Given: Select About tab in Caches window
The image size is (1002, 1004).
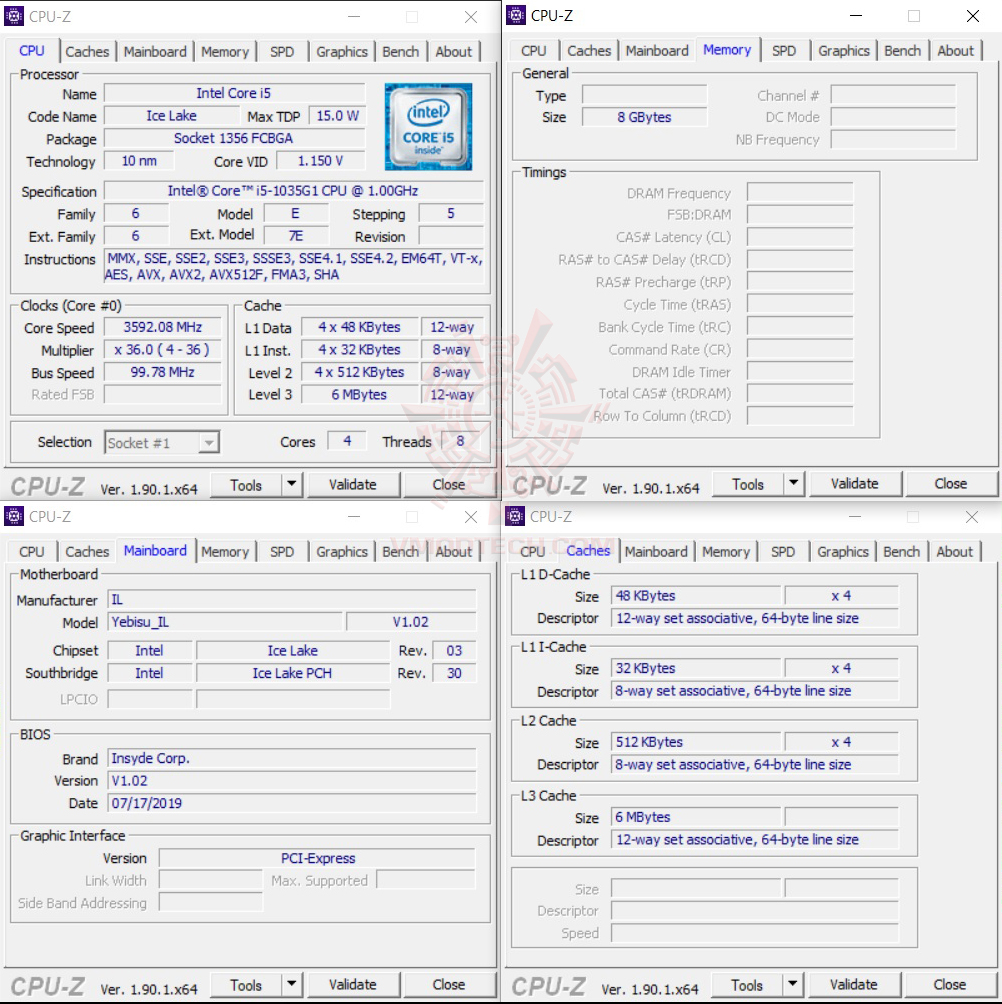Looking at the screenshot, I should 954,551.
